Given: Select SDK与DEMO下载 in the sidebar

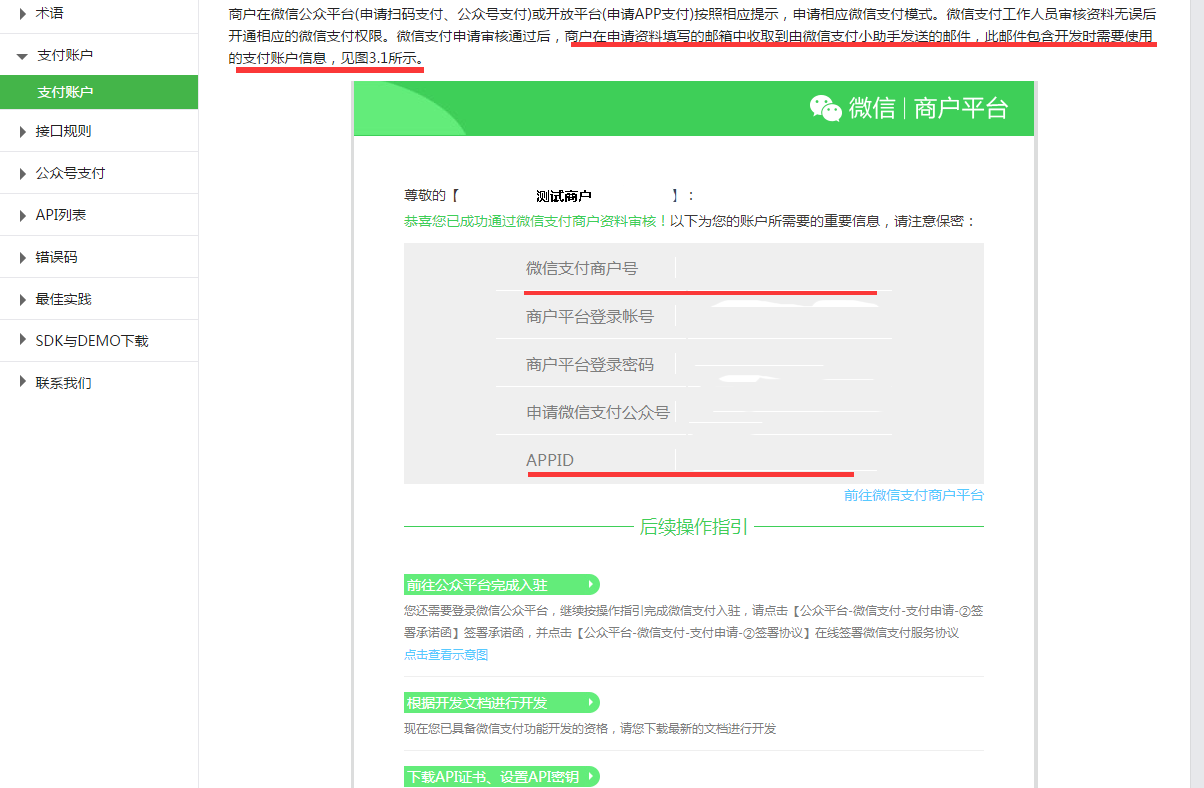Looking at the screenshot, I should pos(91,341).
